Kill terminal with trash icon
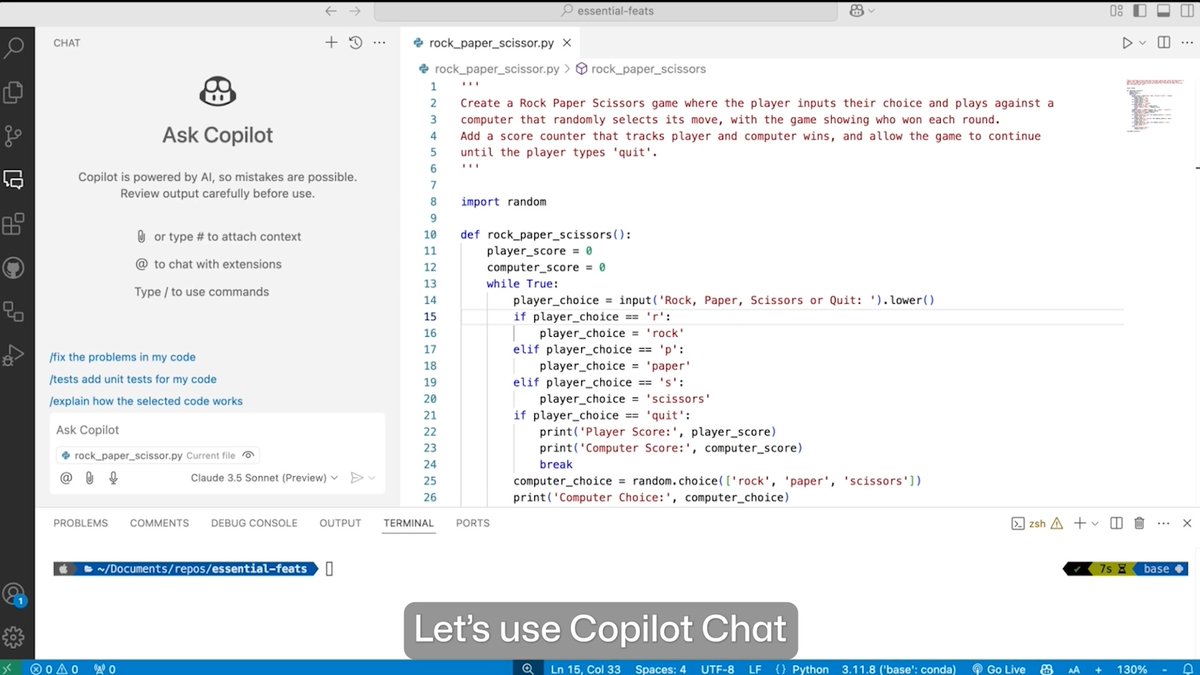 click(1141, 523)
